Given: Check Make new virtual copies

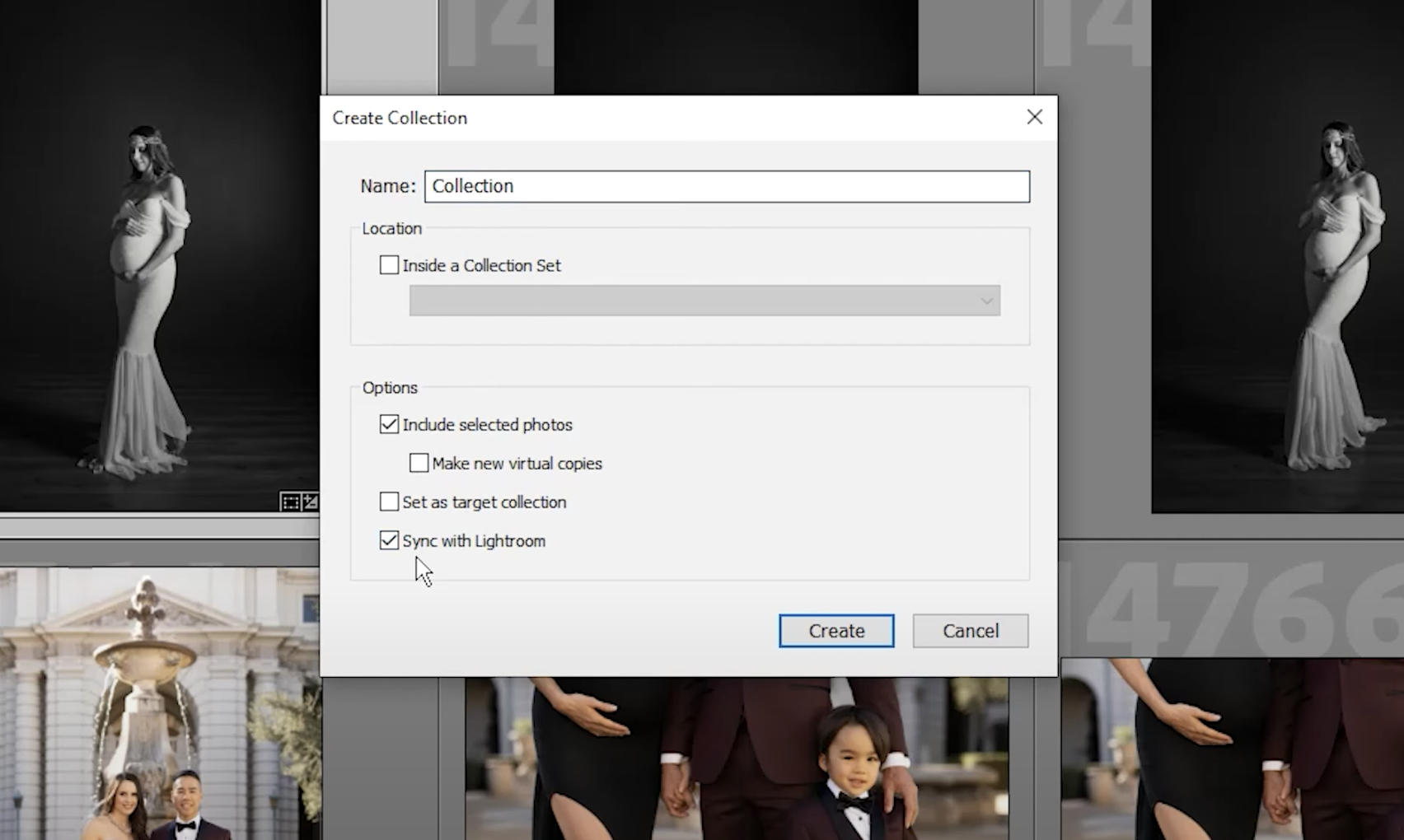Looking at the screenshot, I should click(419, 463).
